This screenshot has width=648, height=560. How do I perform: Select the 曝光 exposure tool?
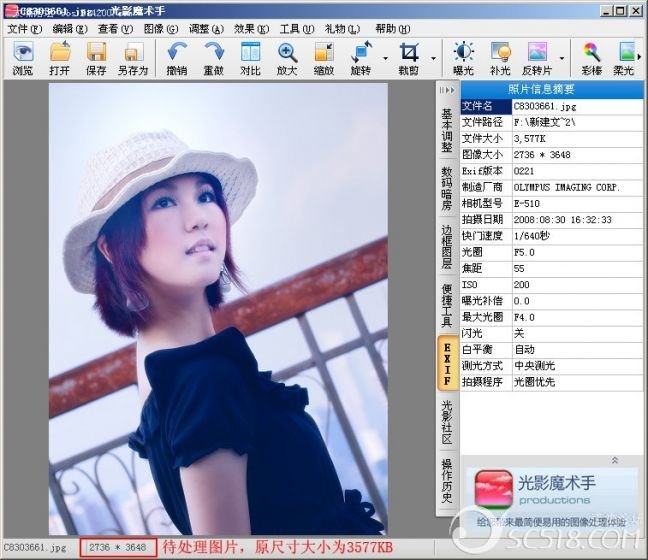(464, 59)
